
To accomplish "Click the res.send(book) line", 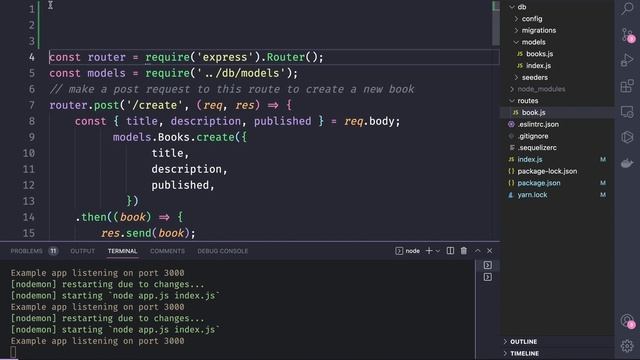I will 149,233.
